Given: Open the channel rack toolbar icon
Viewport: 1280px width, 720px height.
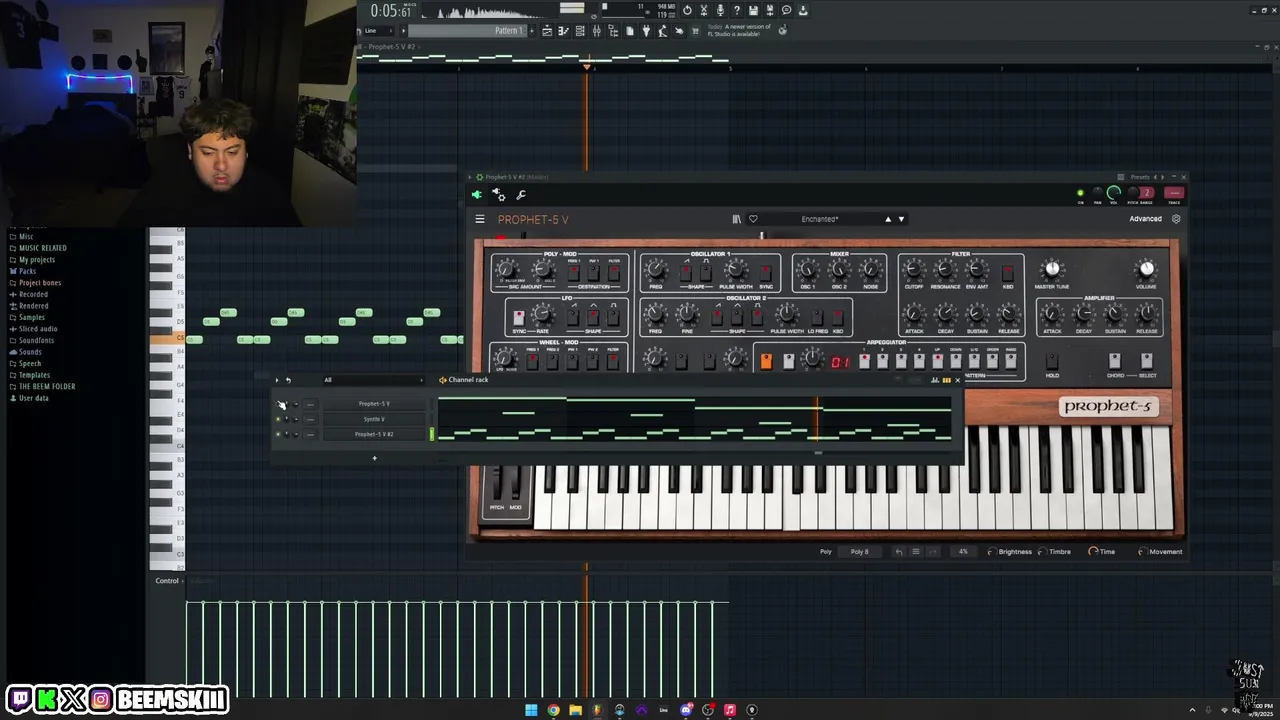Looking at the screenshot, I should (580, 31).
